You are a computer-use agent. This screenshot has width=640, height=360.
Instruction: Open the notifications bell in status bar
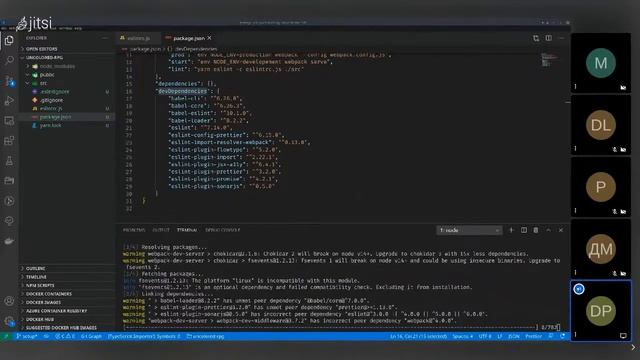tap(563, 337)
